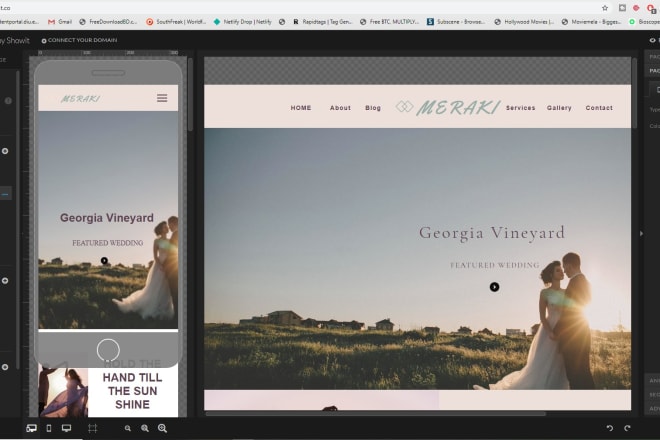Click the MERAKI logo in desktop preview

pos(457,108)
